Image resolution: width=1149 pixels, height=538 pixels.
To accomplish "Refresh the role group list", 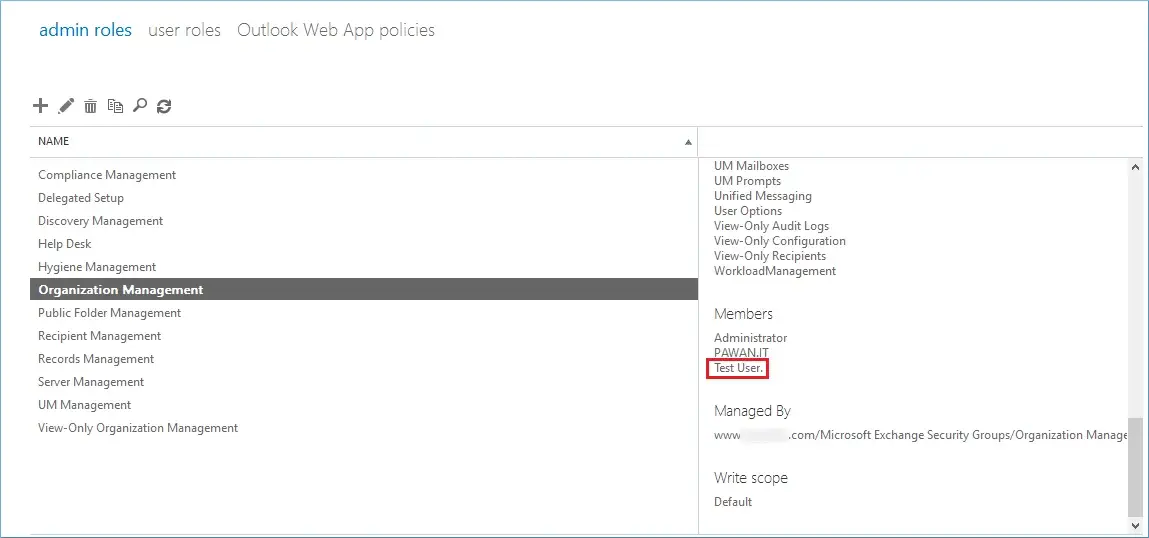I will tap(164, 106).
